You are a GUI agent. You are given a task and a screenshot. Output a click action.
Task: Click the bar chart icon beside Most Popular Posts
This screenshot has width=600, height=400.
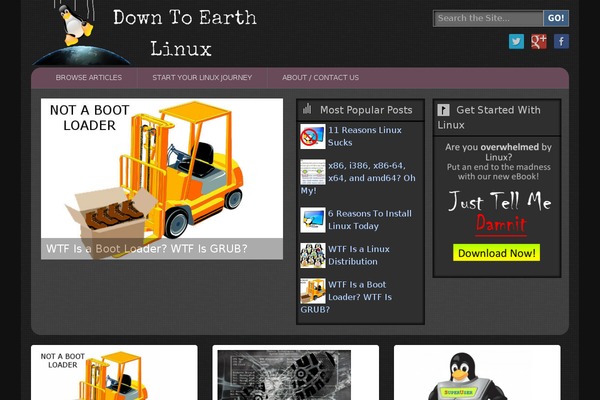(x=307, y=109)
